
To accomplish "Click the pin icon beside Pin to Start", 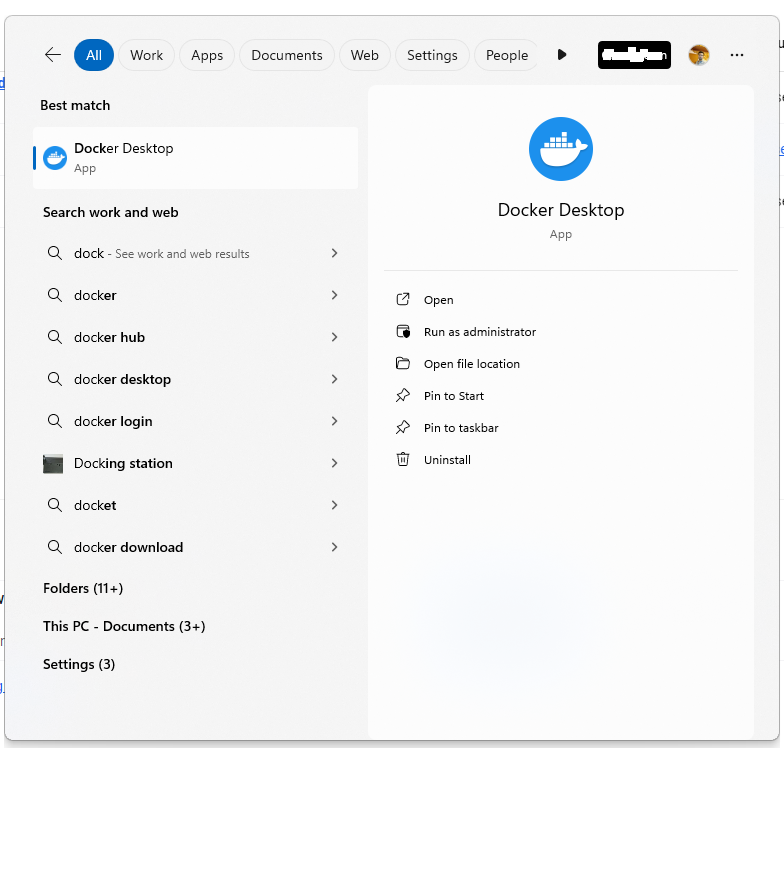I will 402,395.
